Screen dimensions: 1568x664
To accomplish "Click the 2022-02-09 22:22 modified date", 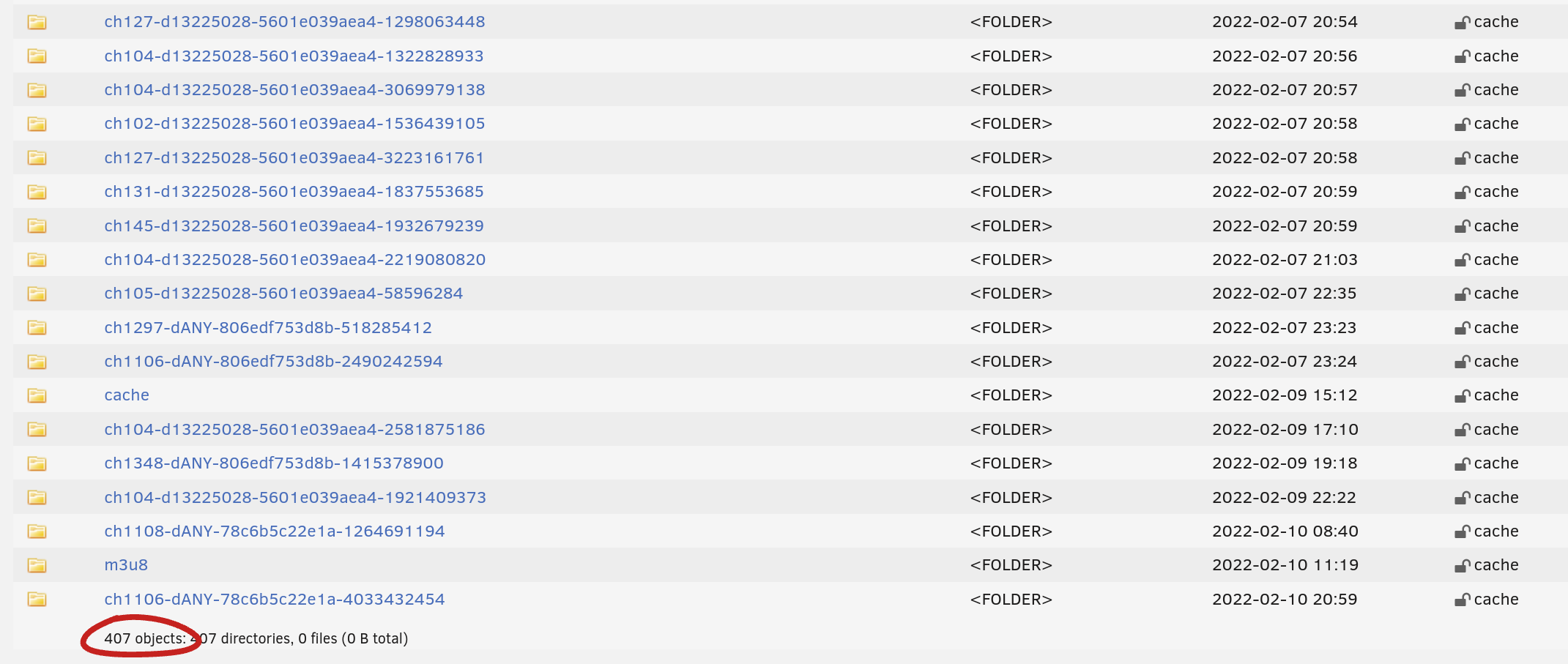I will pyautogui.click(x=1284, y=498).
